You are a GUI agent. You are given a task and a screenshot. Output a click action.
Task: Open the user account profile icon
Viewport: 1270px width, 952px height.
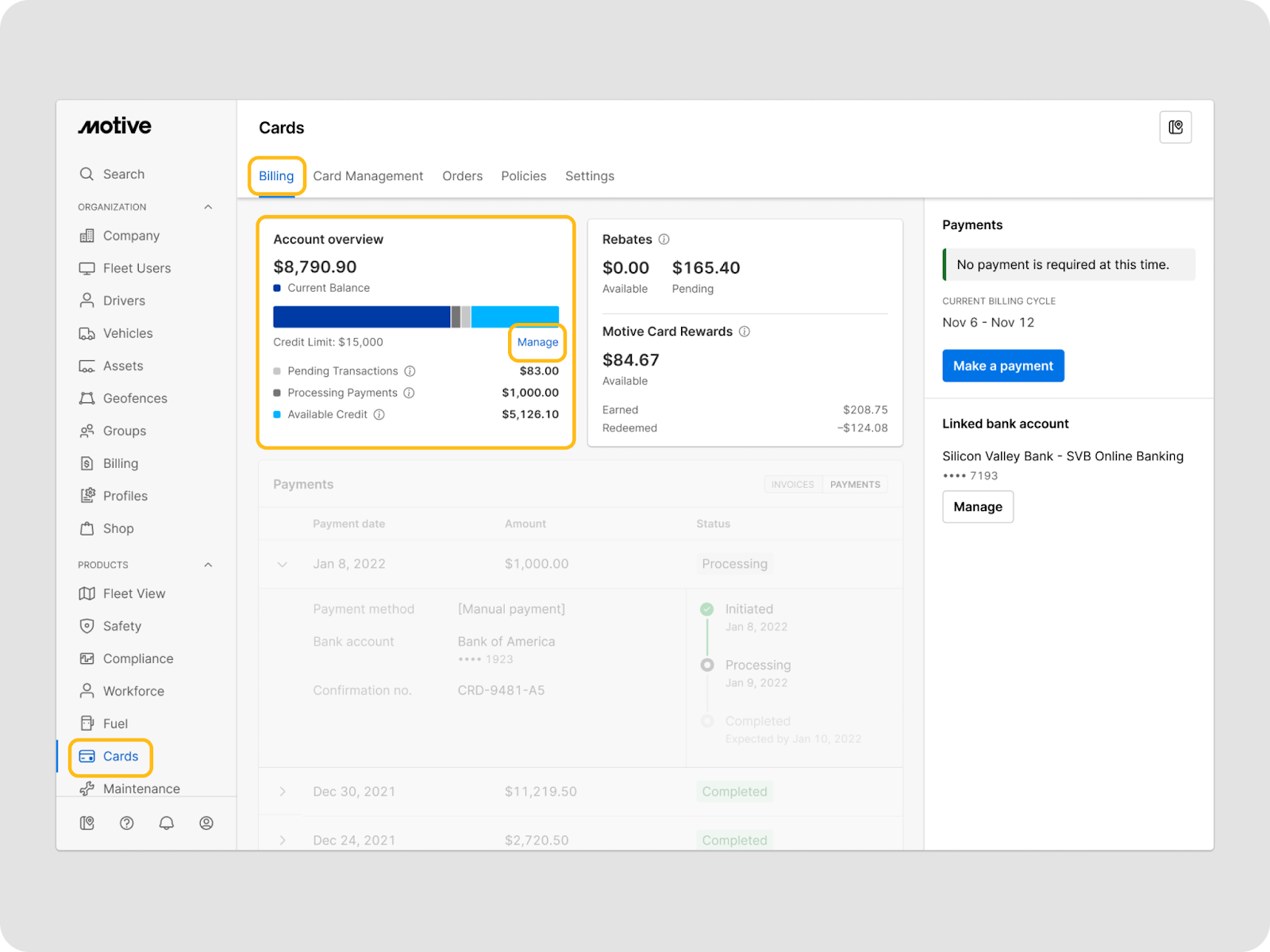click(206, 823)
